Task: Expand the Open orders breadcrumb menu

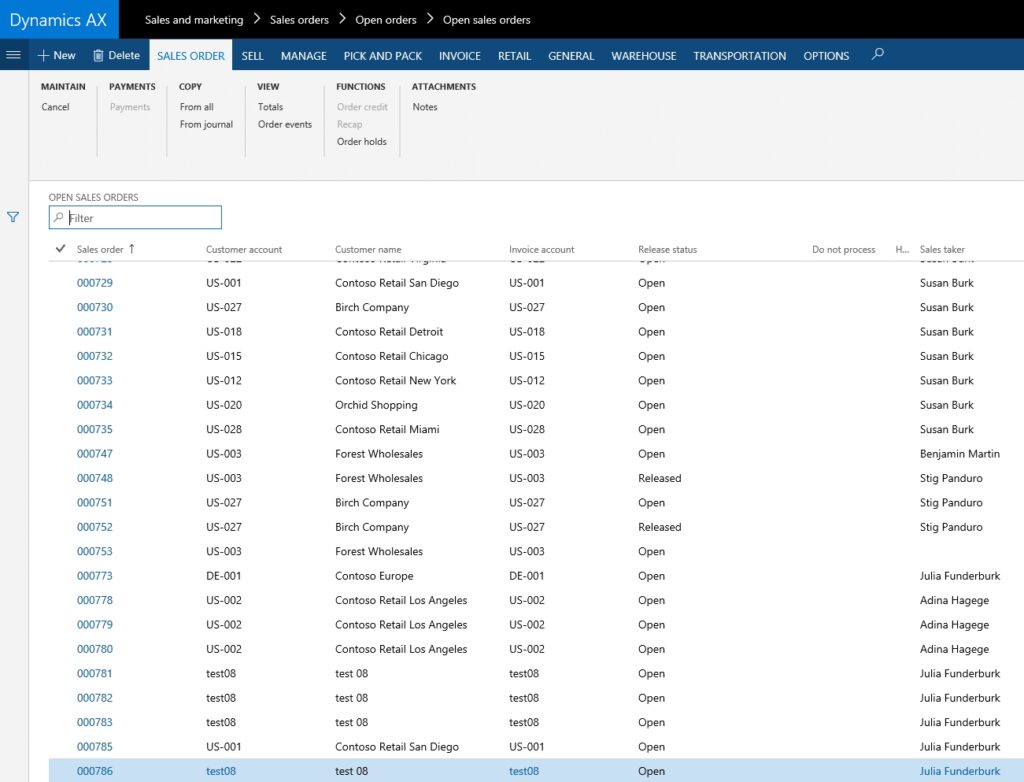Action: (x=386, y=20)
